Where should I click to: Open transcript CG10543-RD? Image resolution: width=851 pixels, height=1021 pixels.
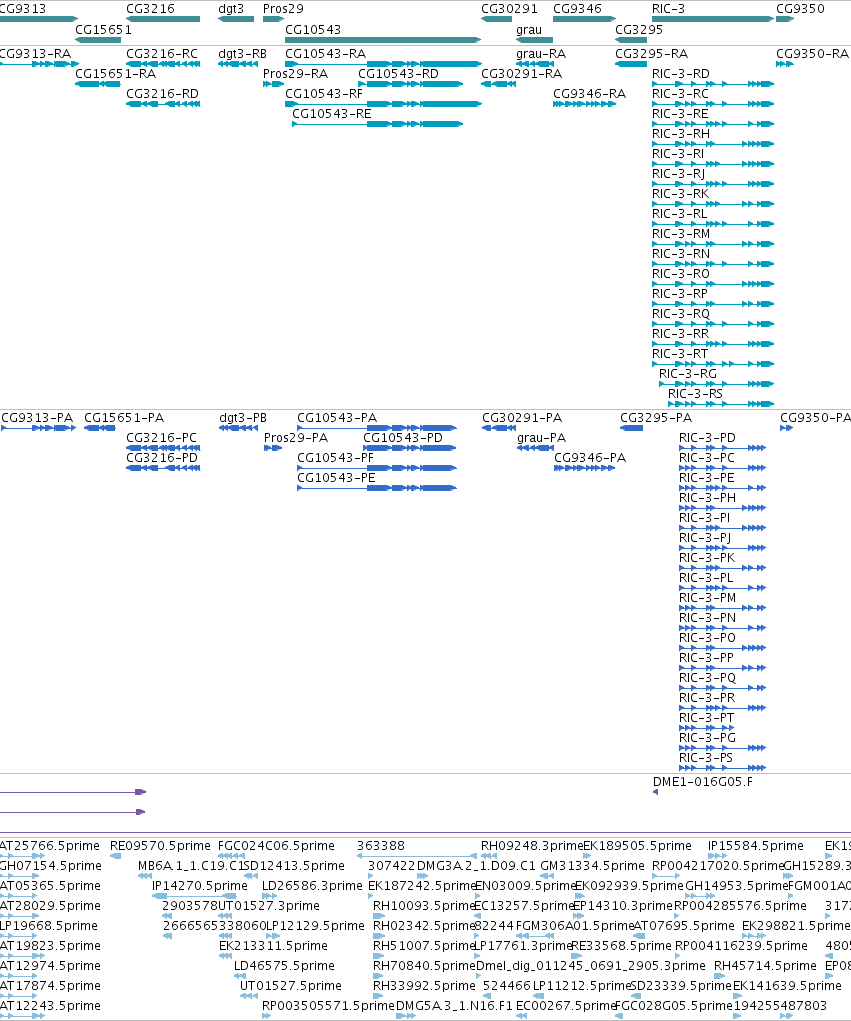click(x=398, y=74)
